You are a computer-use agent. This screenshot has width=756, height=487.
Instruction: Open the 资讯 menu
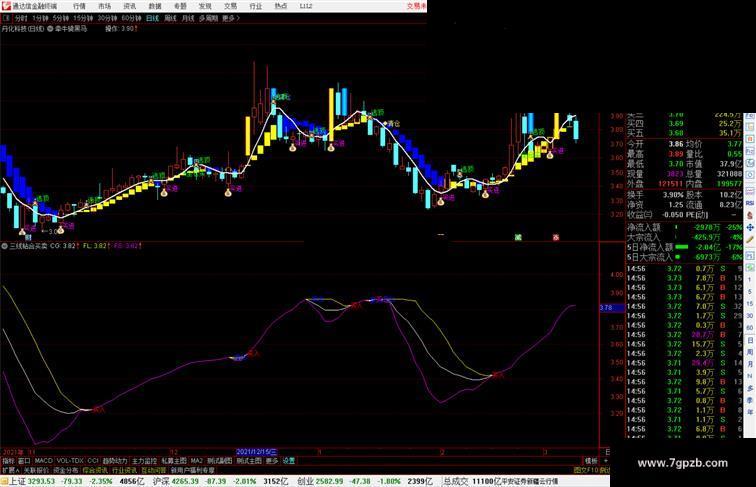[x=130, y=6]
